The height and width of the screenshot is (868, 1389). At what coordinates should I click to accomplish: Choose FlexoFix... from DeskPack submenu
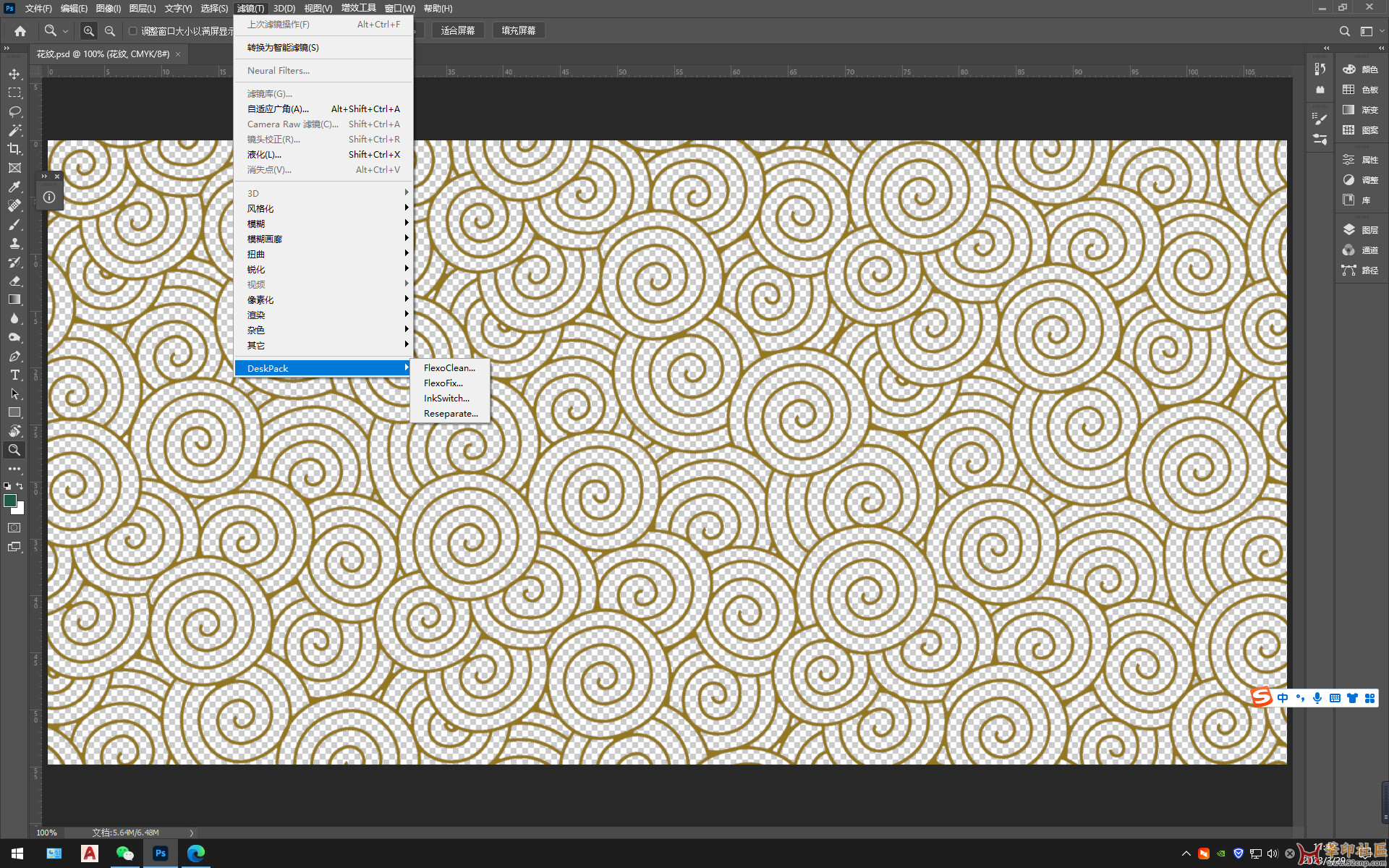[450, 383]
